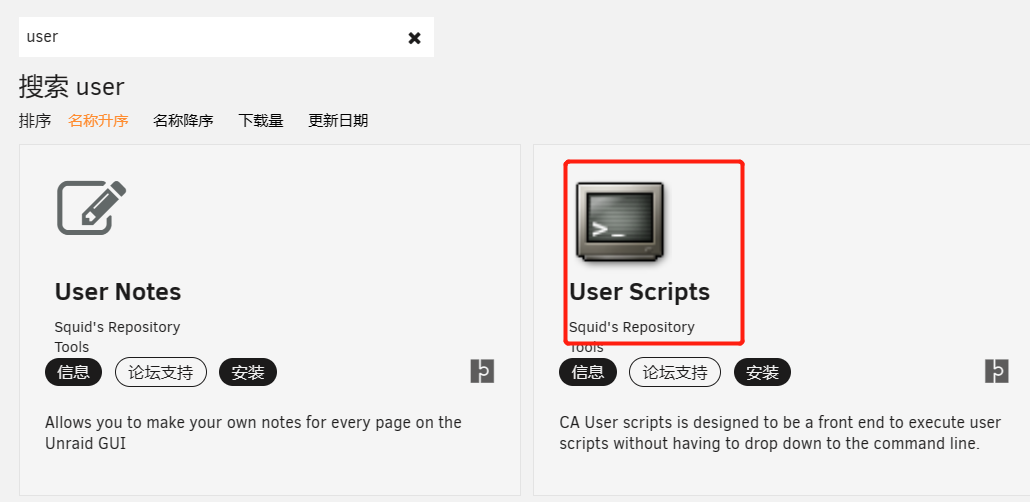
Task: Pin the User Scripts app
Action: click(x=996, y=372)
